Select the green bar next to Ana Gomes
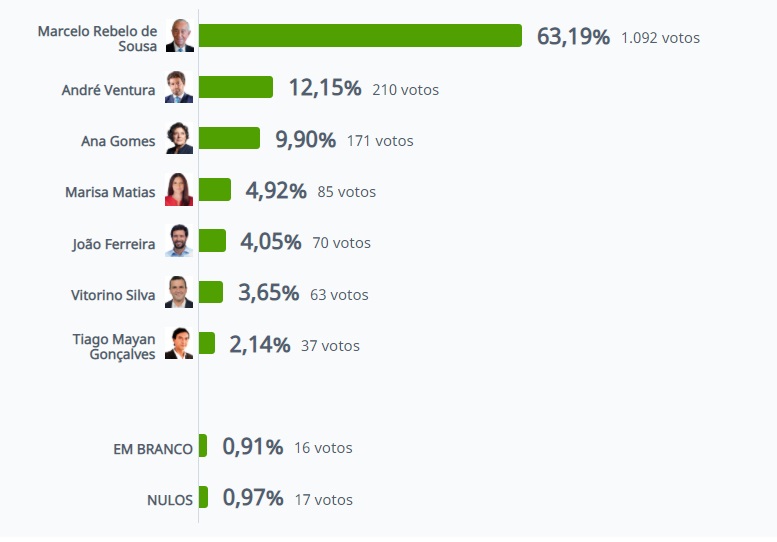777x542 pixels. coord(229,138)
